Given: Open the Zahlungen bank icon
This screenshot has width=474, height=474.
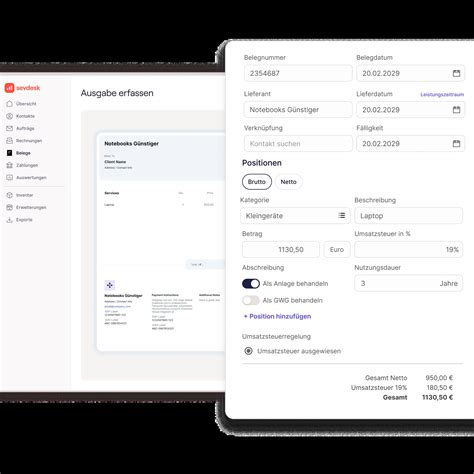Looking at the screenshot, I should (10, 165).
